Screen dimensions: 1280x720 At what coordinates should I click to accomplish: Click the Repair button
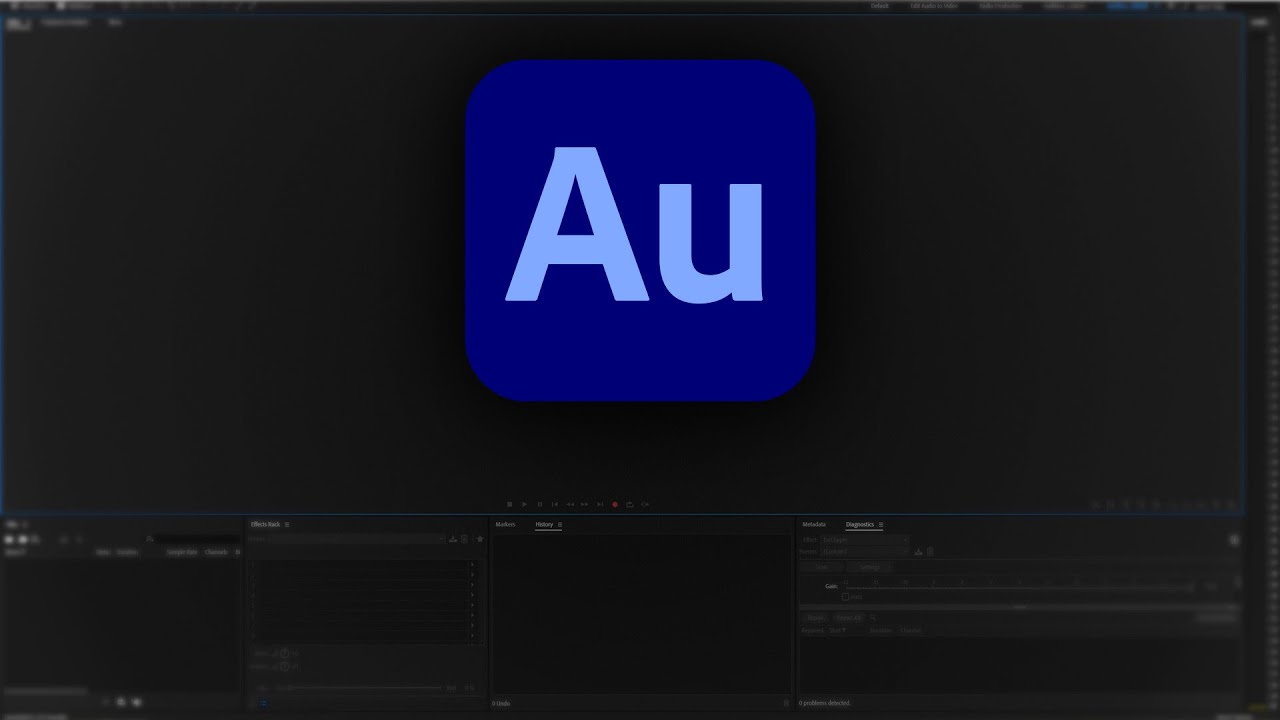pyautogui.click(x=816, y=618)
